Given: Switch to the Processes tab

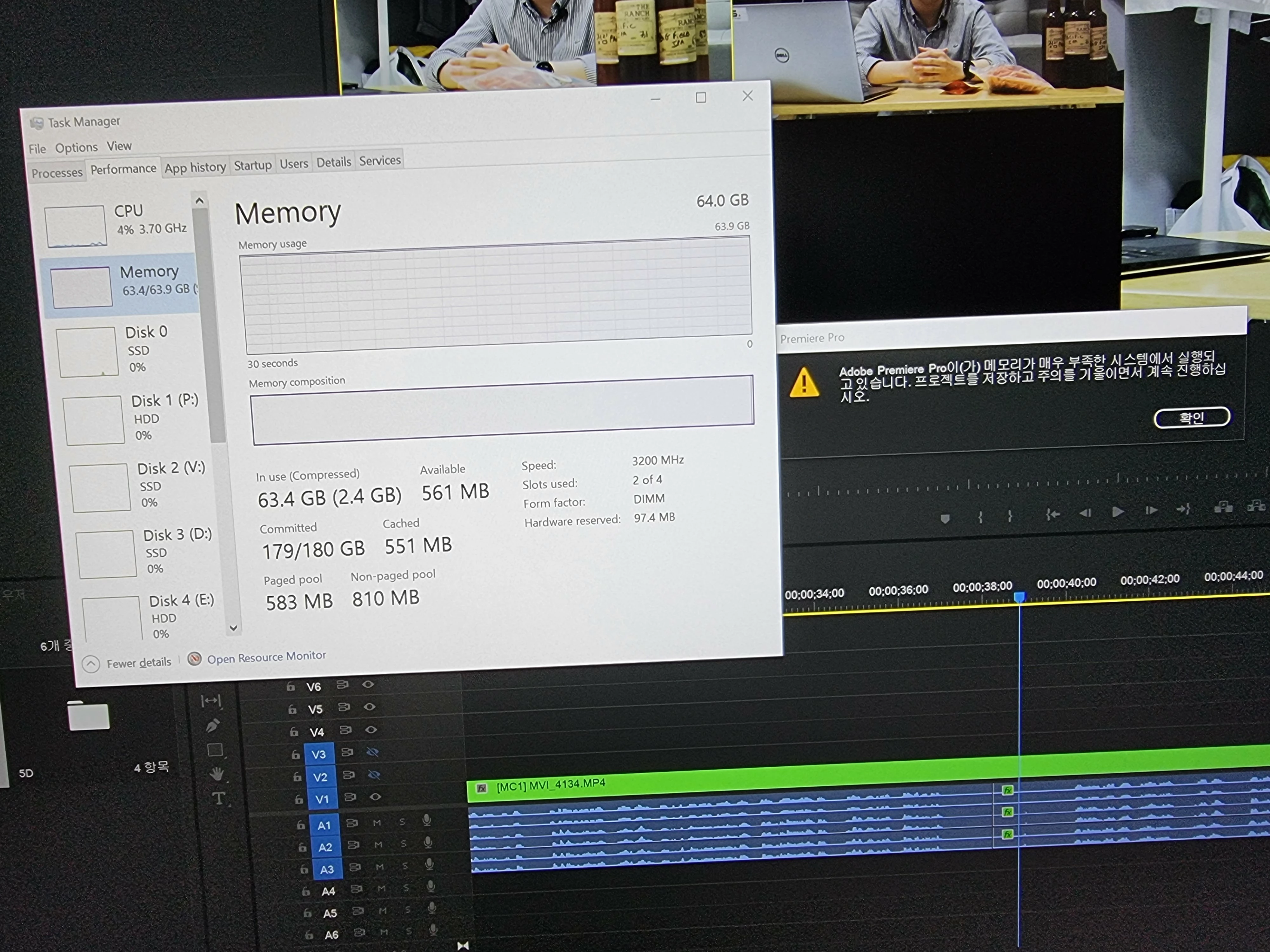Looking at the screenshot, I should 57,173.
